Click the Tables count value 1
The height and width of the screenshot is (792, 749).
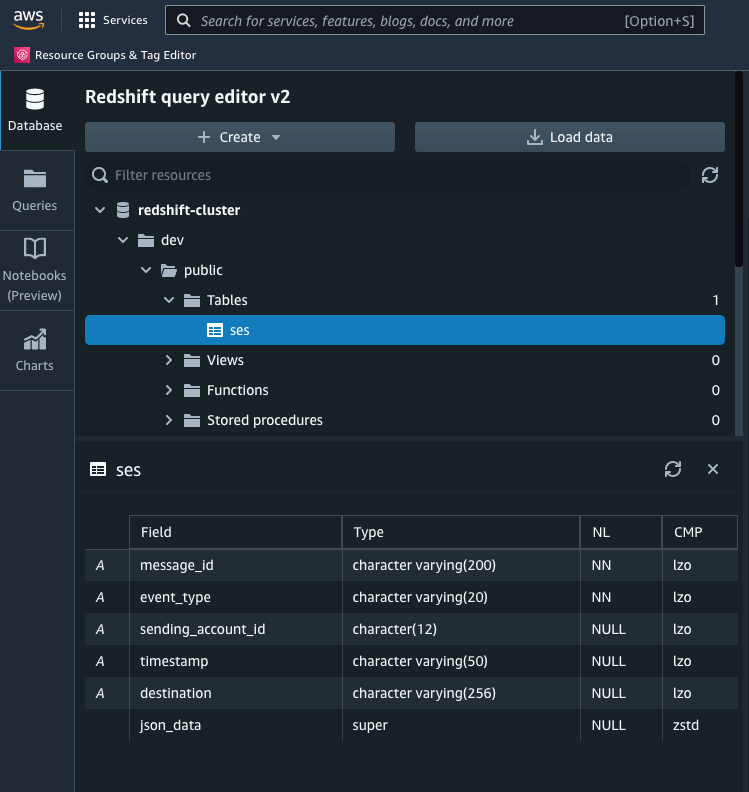(716, 301)
